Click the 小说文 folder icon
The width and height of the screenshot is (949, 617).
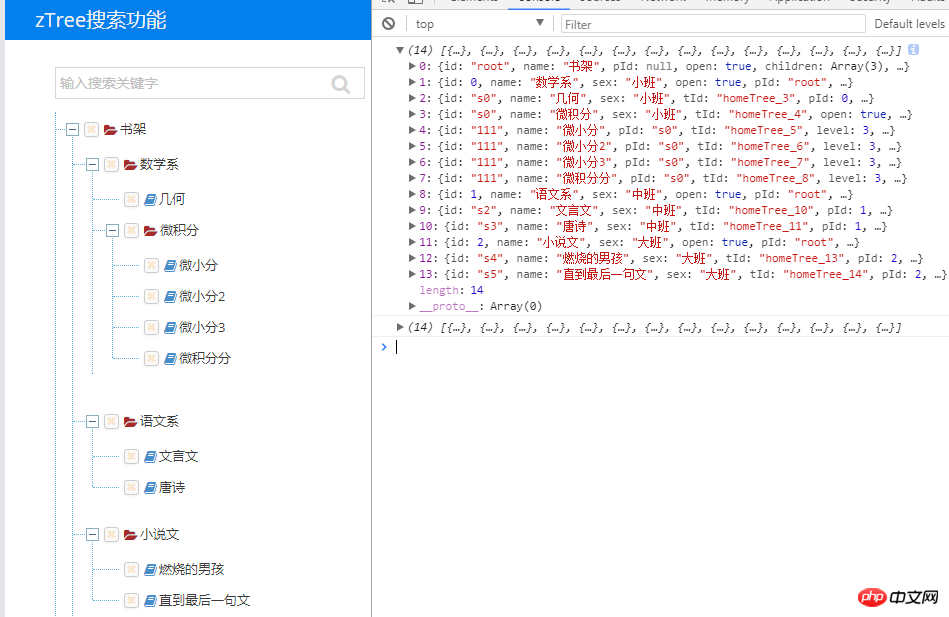130,535
